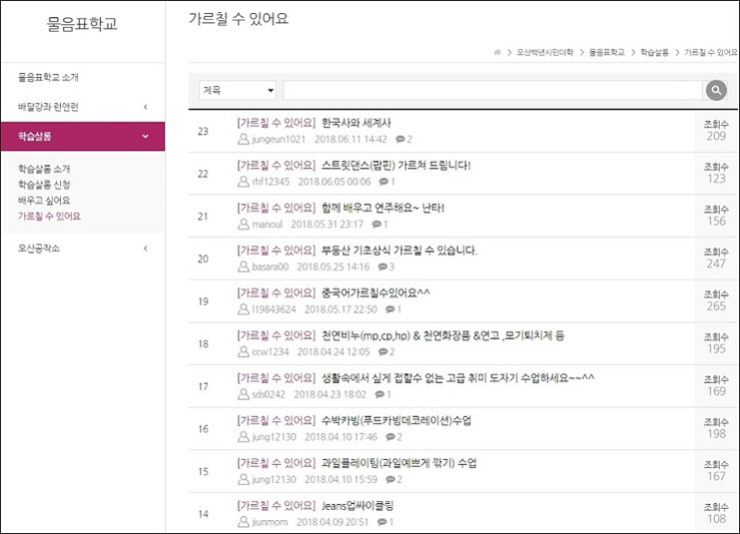Image resolution: width=740 pixels, height=534 pixels.
Task: Click the search text input field
Action: click(x=492, y=91)
